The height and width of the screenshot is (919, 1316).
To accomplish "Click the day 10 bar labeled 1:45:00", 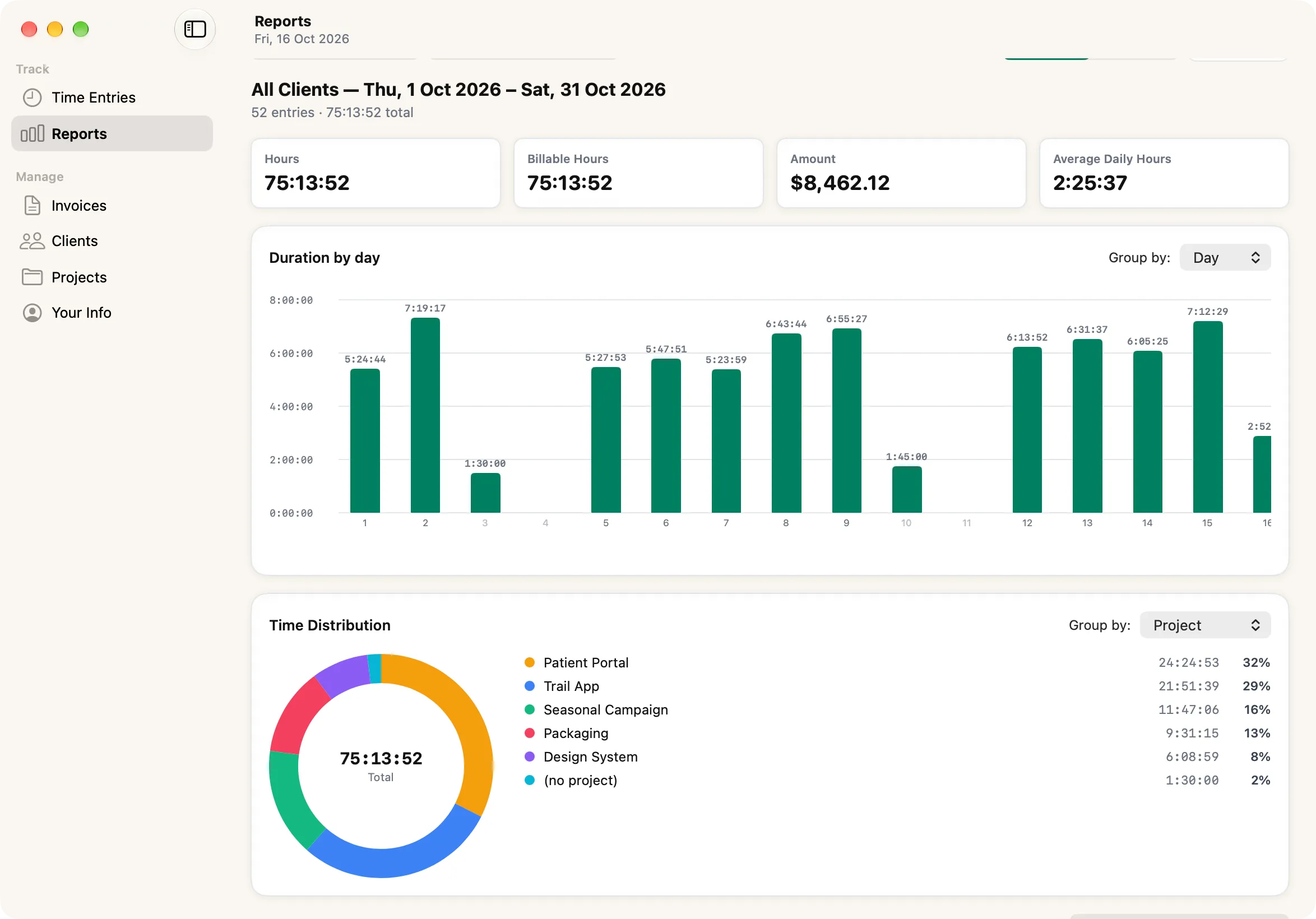I will [x=907, y=489].
